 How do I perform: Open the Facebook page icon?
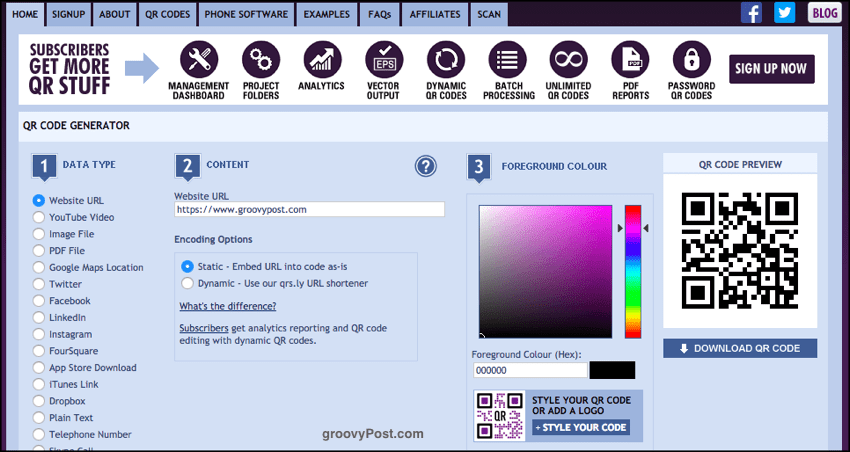pyautogui.click(x=751, y=12)
